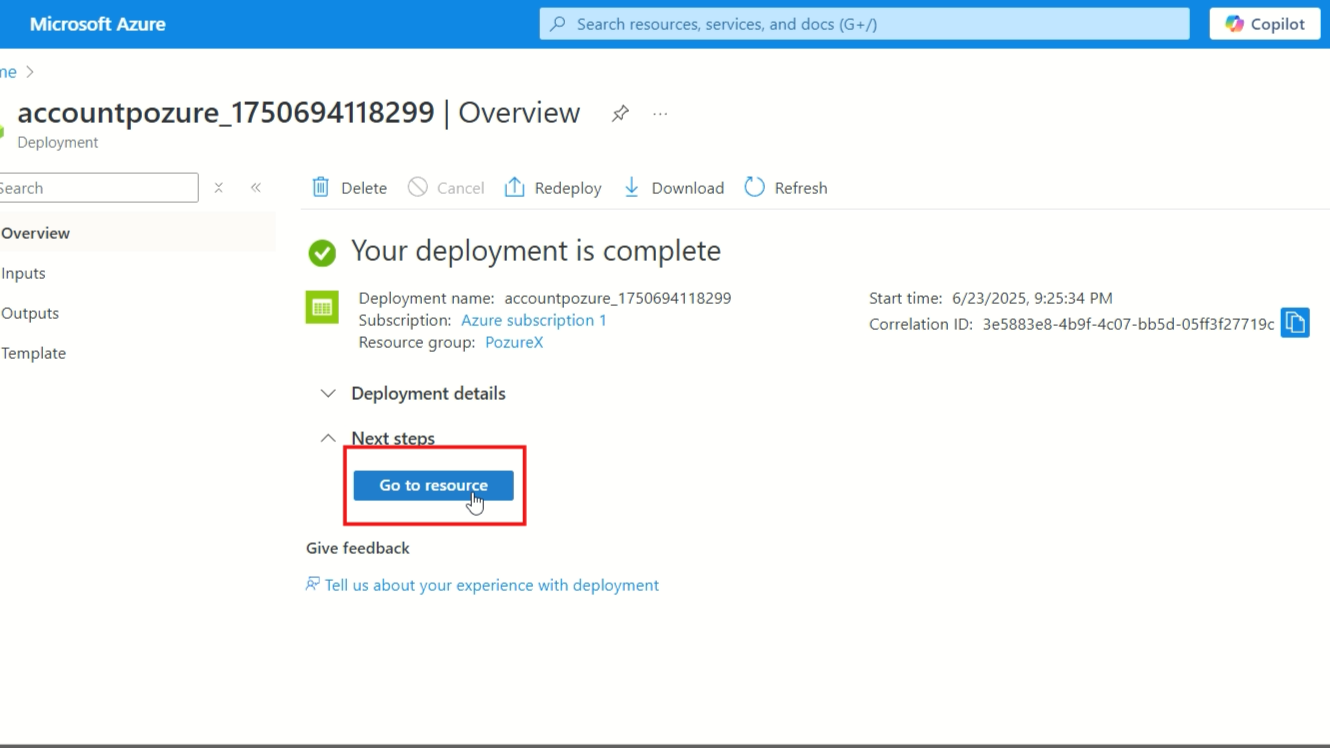Click the Give feedback heading
This screenshot has width=1330, height=748.
(x=358, y=548)
